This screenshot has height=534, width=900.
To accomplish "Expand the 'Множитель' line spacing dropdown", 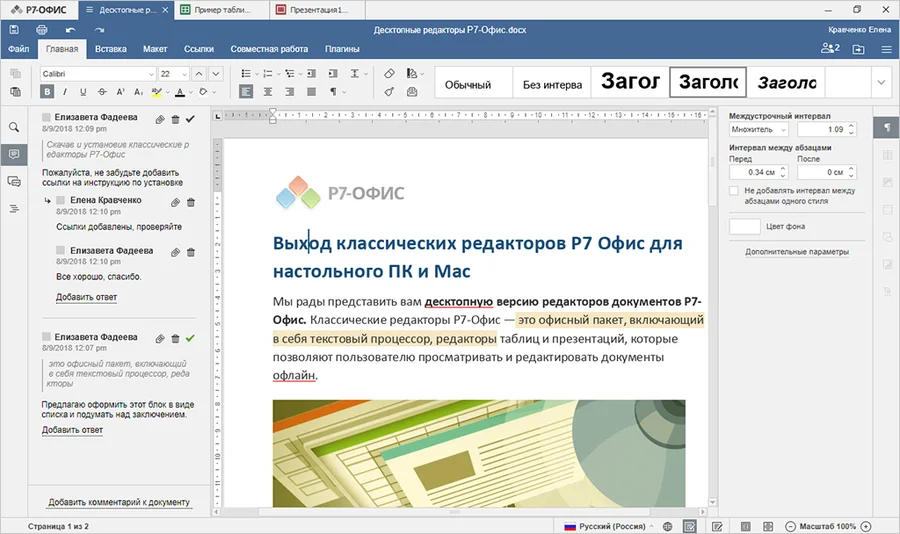I will [x=783, y=130].
